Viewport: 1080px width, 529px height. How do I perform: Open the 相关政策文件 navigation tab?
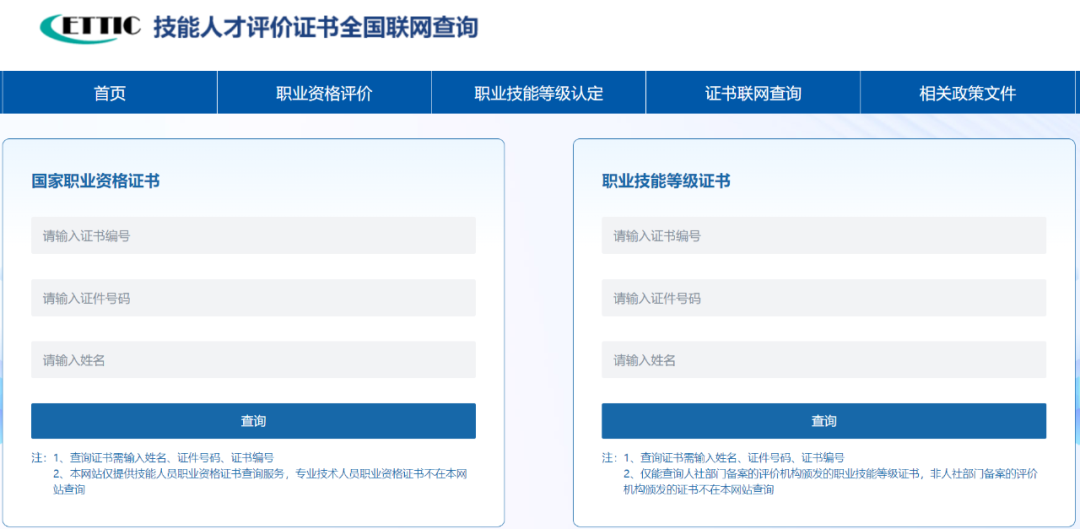967,94
